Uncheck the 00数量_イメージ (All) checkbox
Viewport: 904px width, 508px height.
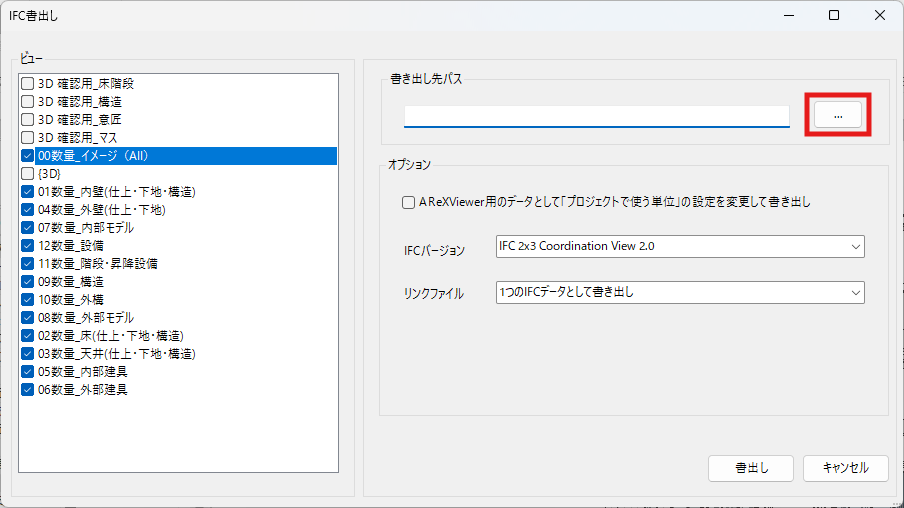pyautogui.click(x=28, y=156)
